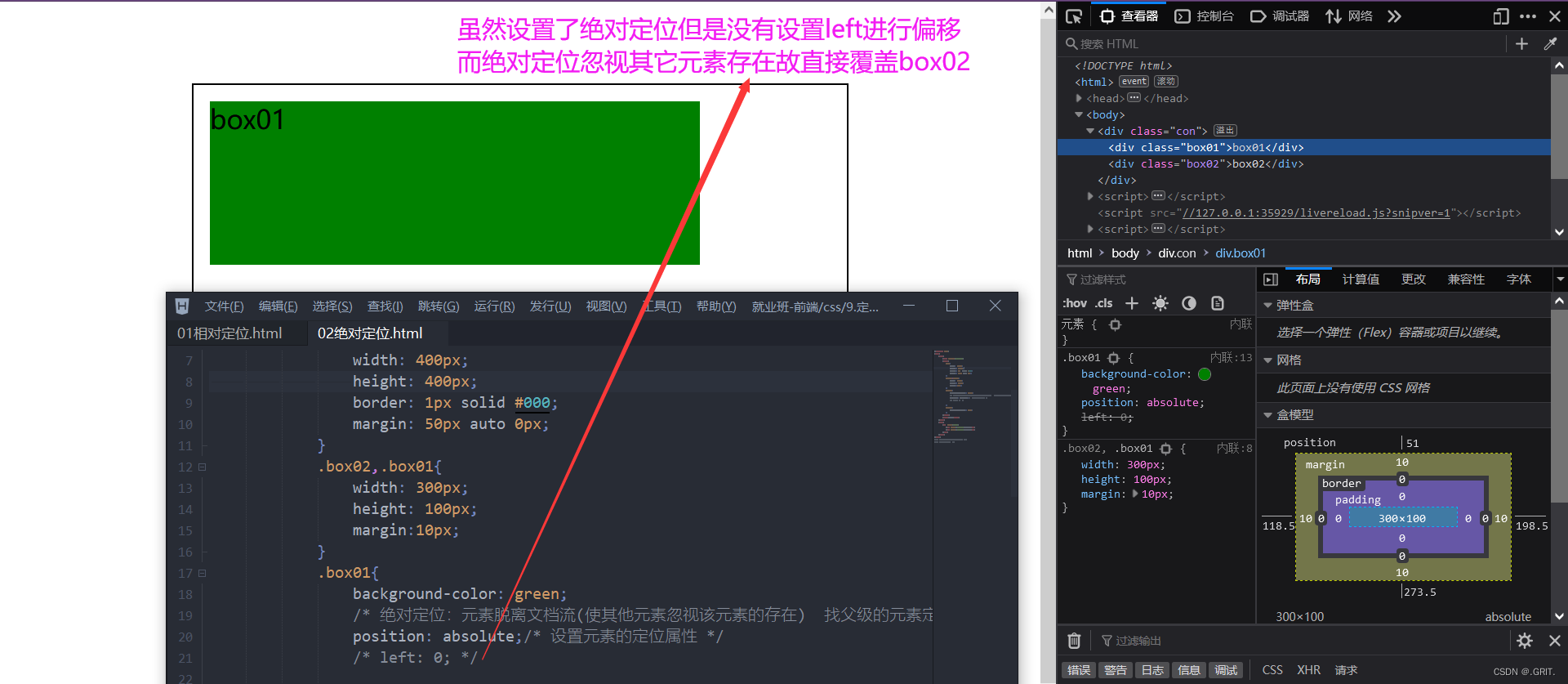Open the 文件(F) menu in editor

(x=224, y=306)
